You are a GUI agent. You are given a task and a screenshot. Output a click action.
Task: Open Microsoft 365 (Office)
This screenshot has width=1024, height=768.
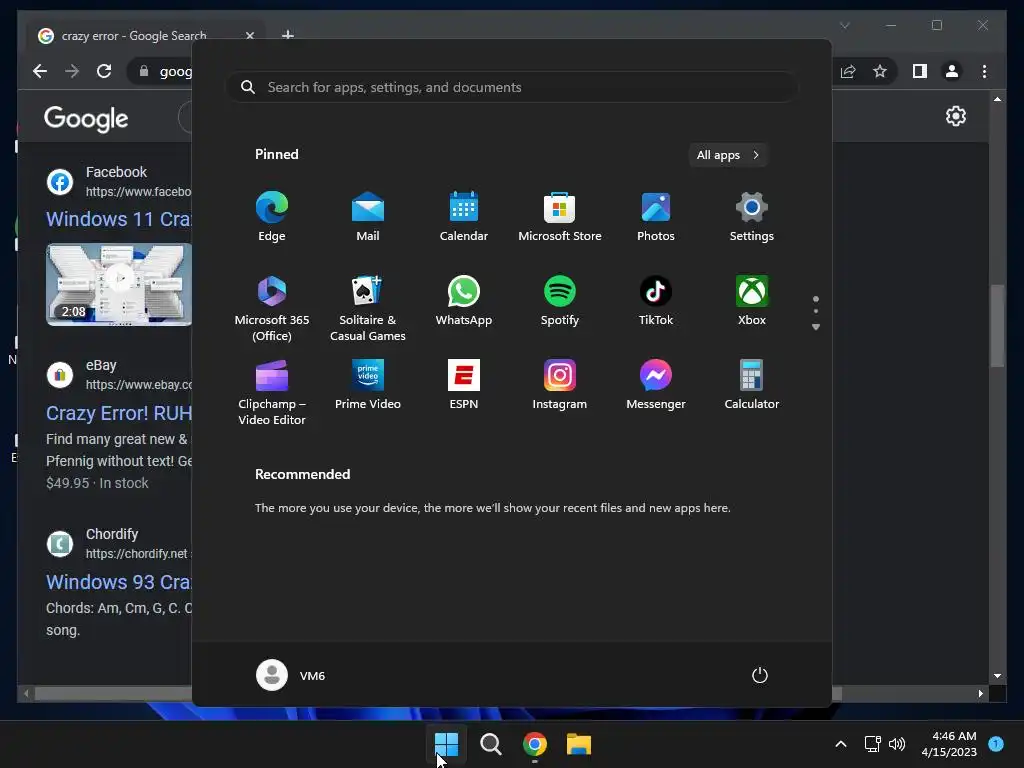[272, 308]
